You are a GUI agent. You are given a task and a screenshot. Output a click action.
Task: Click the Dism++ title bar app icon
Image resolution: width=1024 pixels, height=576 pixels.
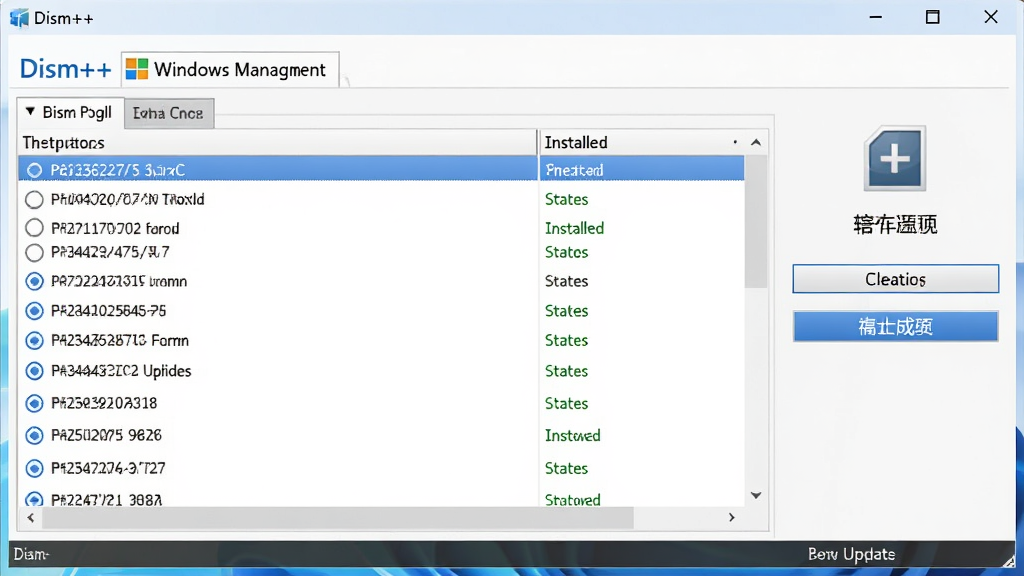coord(19,18)
